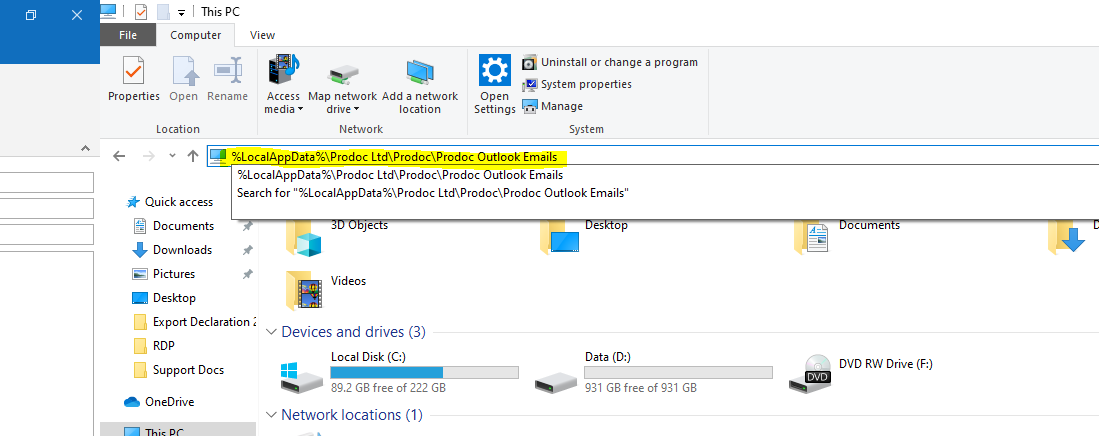The width and height of the screenshot is (1099, 436).
Task: Click the first input field in background window
Action: pos(46,182)
